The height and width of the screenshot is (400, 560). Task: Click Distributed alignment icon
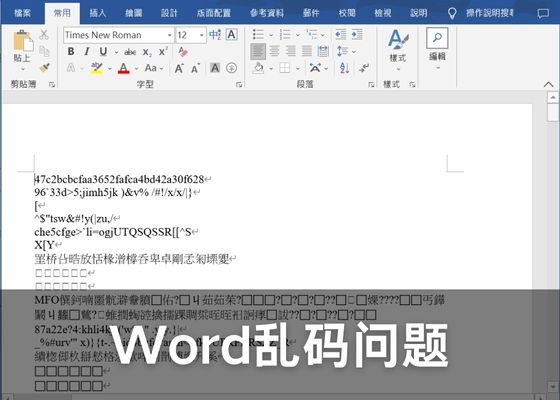[x=323, y=51]
